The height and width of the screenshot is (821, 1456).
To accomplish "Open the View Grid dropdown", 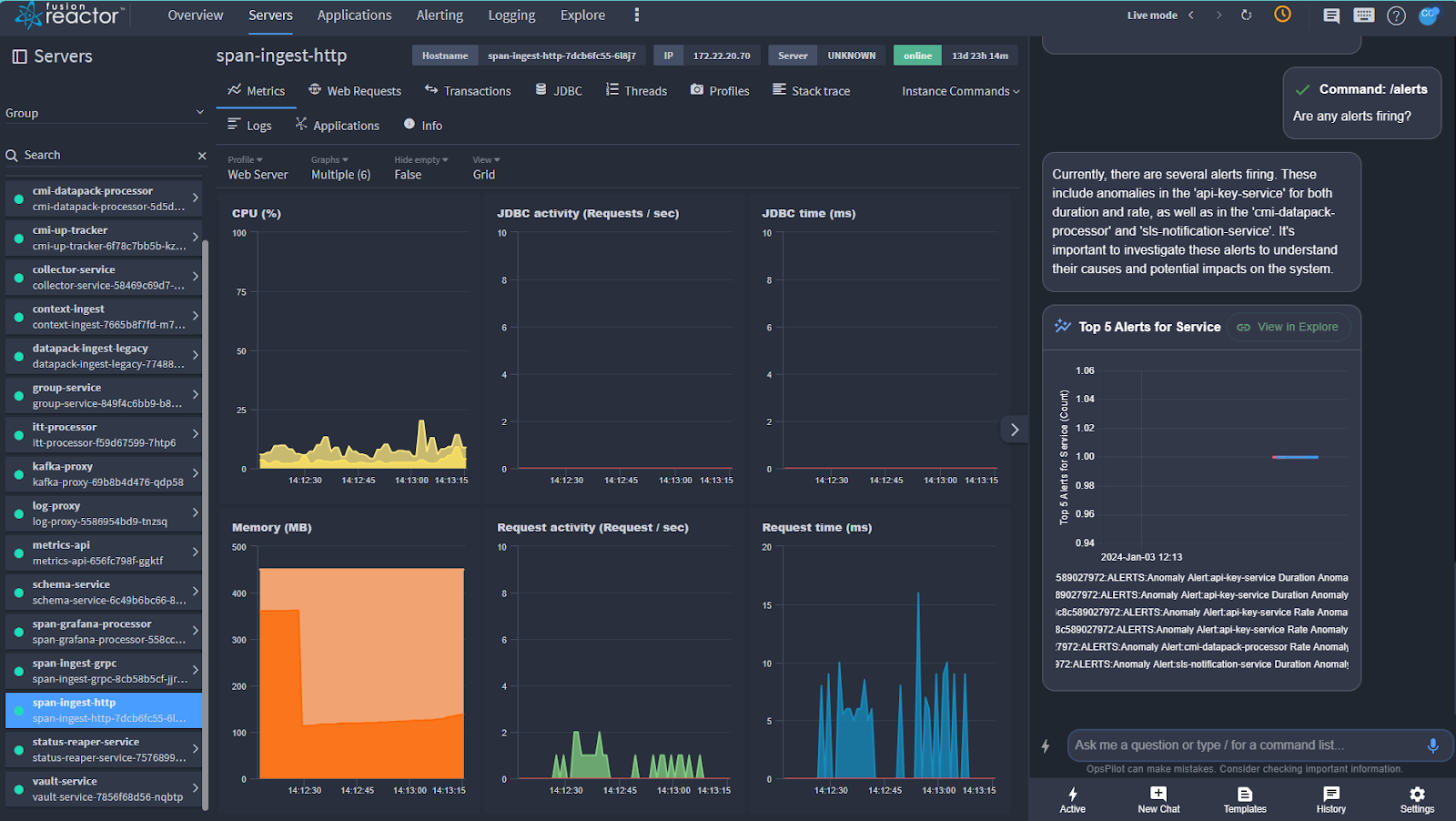I will point(486,167).
